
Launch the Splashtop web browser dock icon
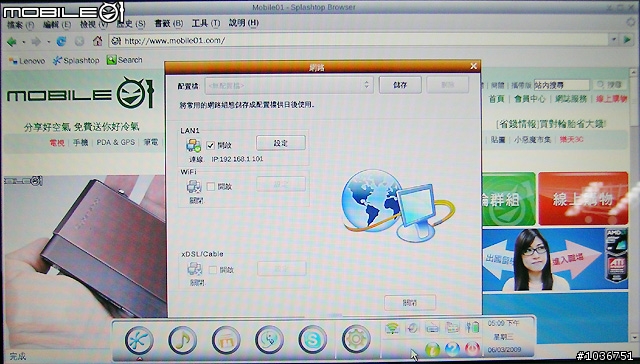(139, 340)
